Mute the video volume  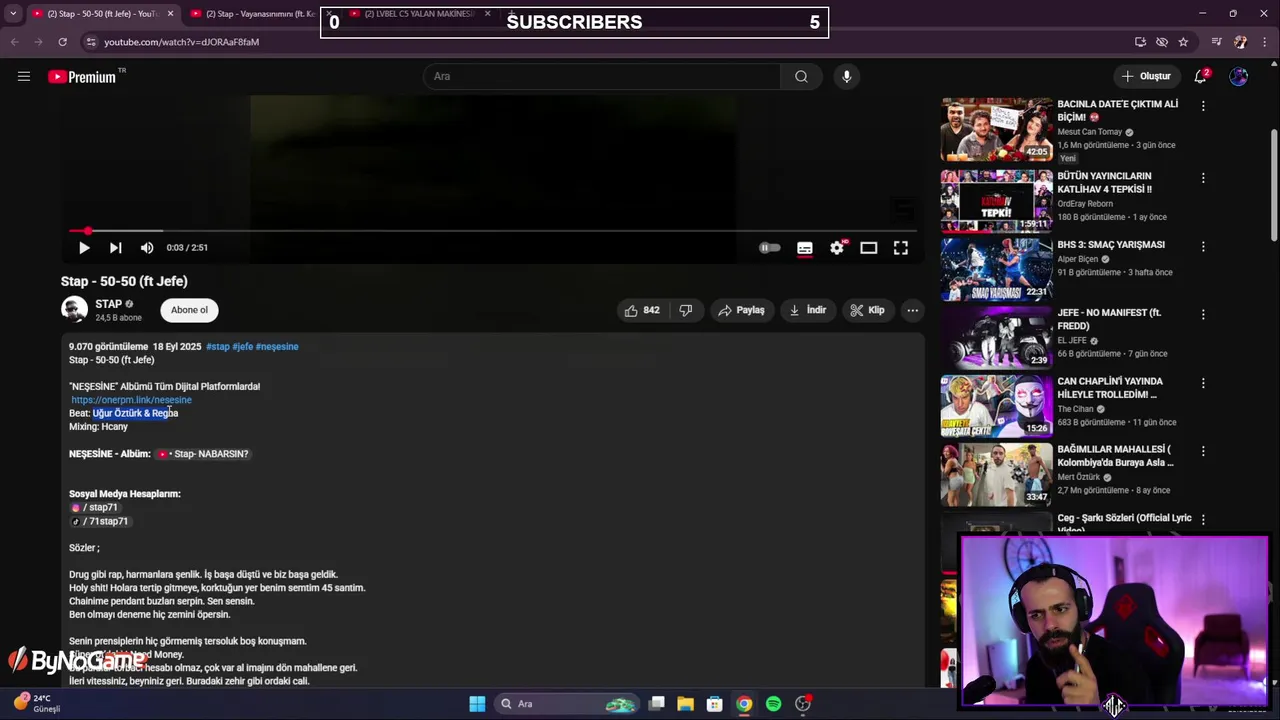[x=147, y=248]
